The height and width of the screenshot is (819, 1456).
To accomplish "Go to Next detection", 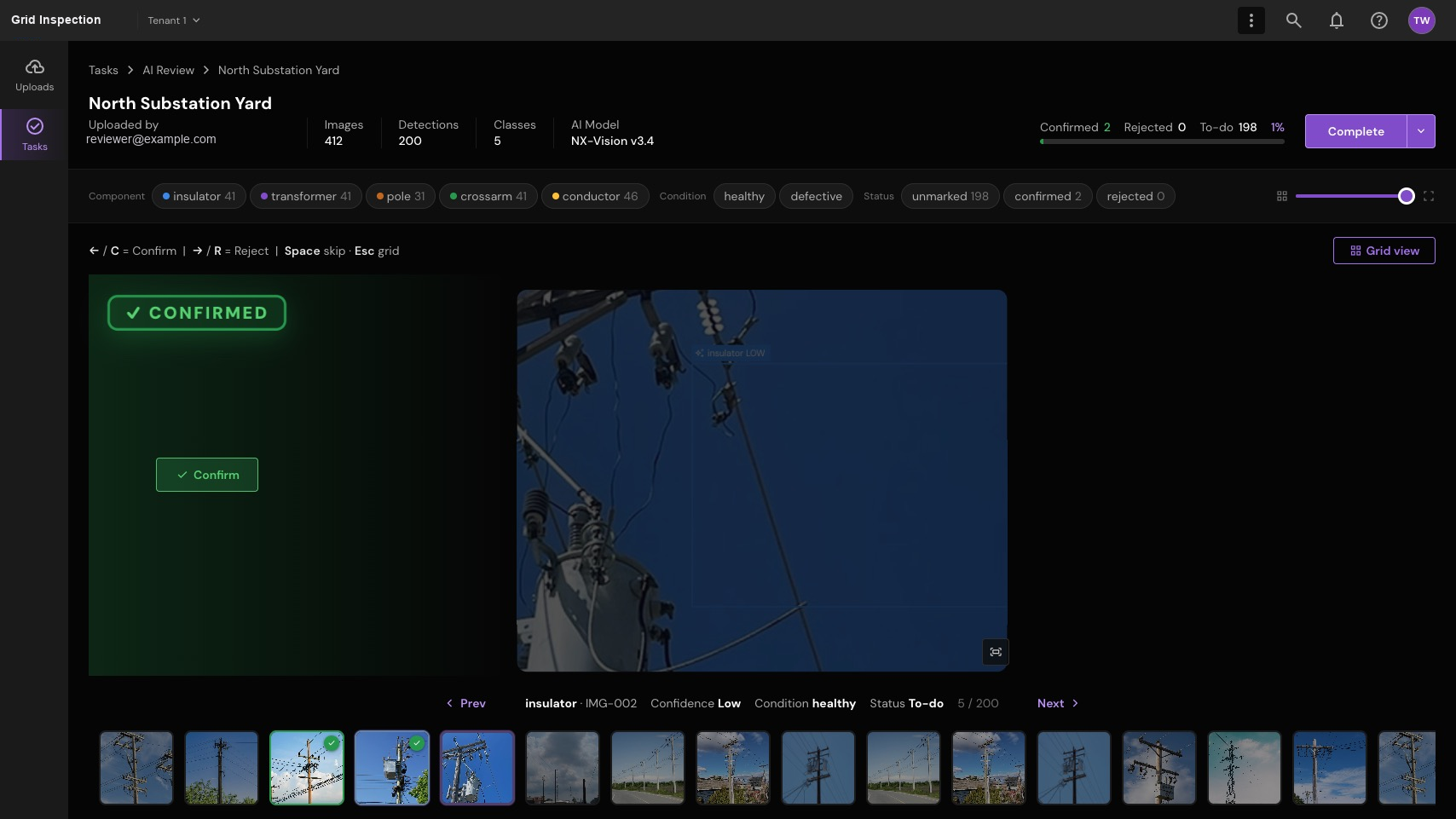I will tap(1058, 703).
